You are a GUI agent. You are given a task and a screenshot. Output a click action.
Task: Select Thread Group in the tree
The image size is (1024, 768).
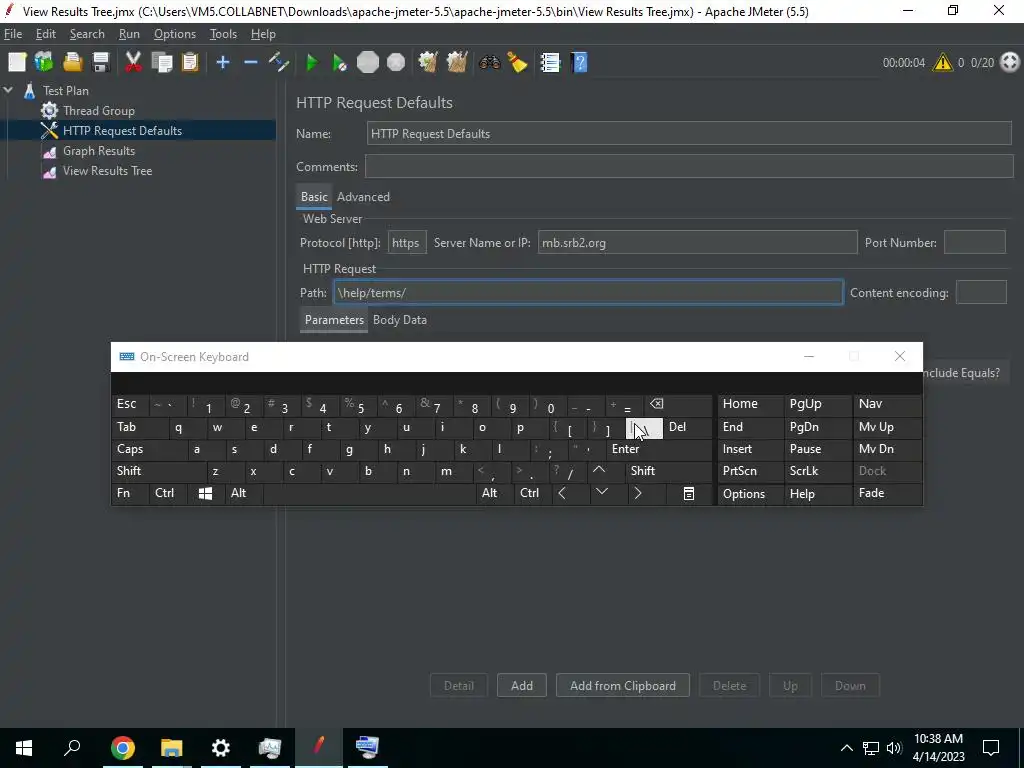[x=99, y=111]
